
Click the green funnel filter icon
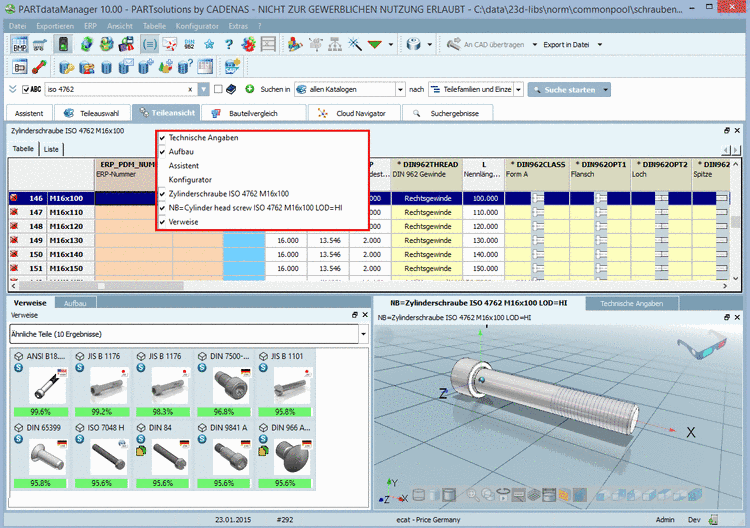(374, 45)
